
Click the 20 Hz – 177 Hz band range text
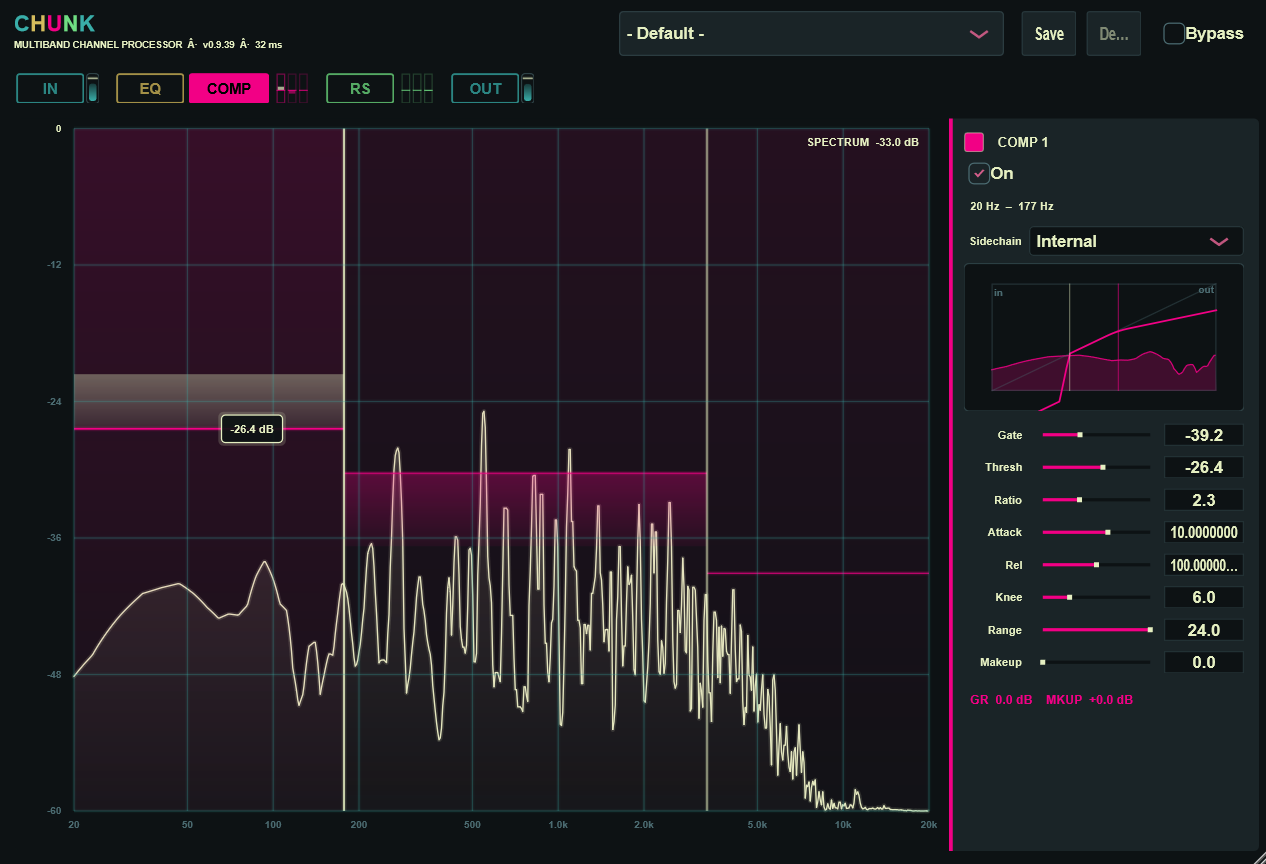coord(1011,206)
